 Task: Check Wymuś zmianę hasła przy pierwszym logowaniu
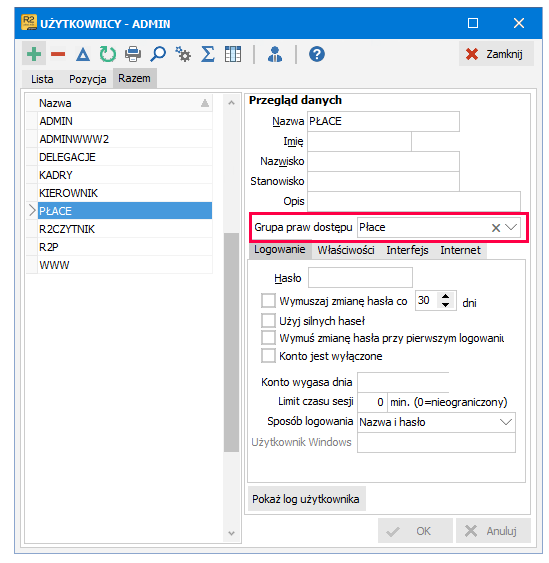click(x=268, y=338)
